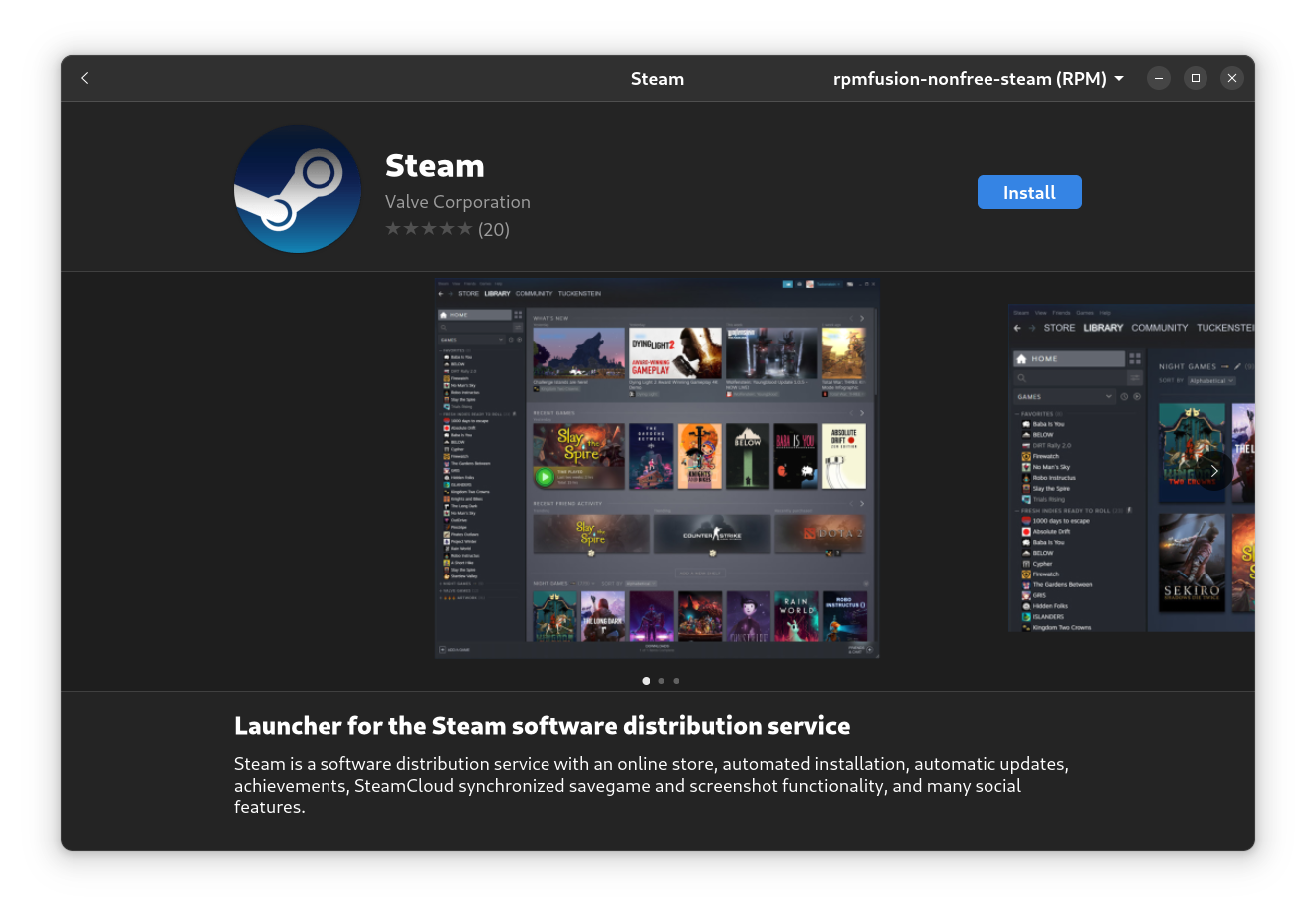Screen dimensions: 1316x918
Task: Open reviews via the (20) rating count
Action: tap(494, 228)
